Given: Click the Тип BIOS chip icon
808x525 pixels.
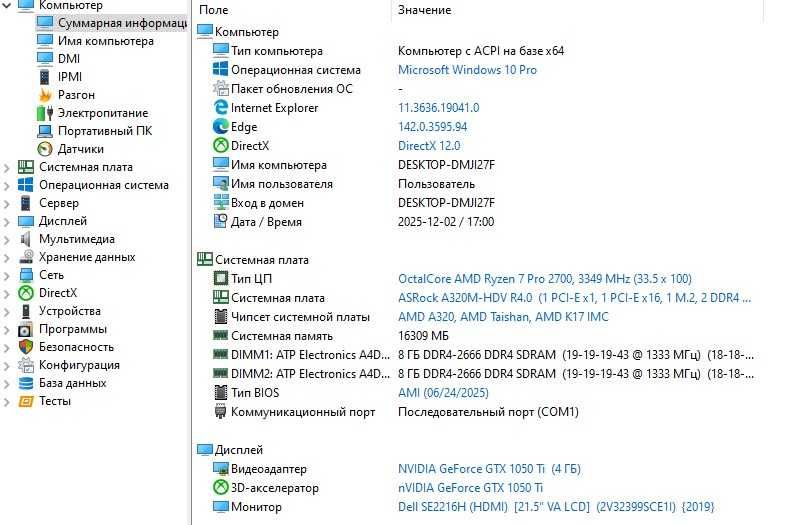Looking at the screenshot, I should (x=221, y=393).
